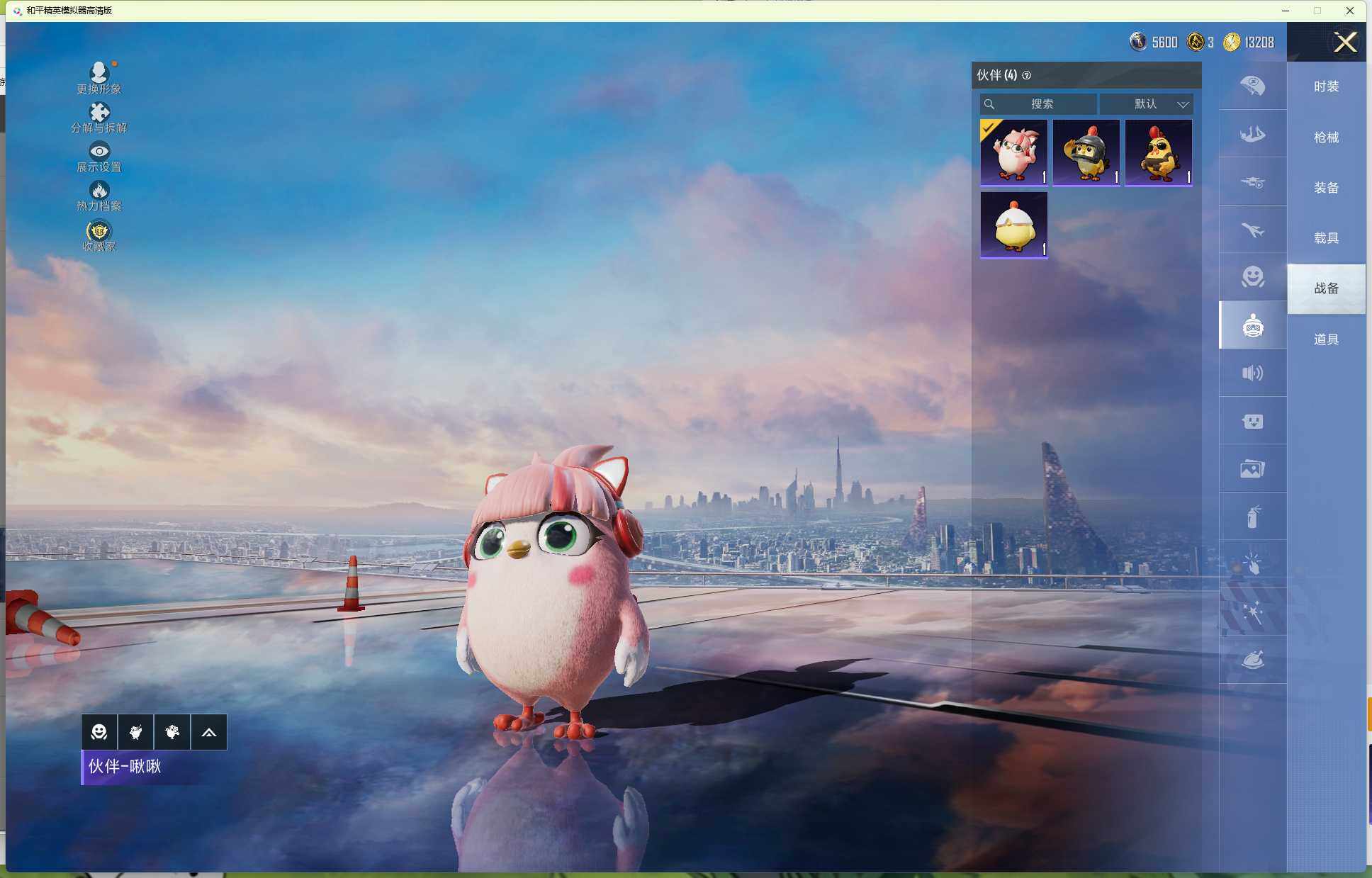Select the speaker voice category icon
1372x878 pixels.
[x=1253, y=373]
